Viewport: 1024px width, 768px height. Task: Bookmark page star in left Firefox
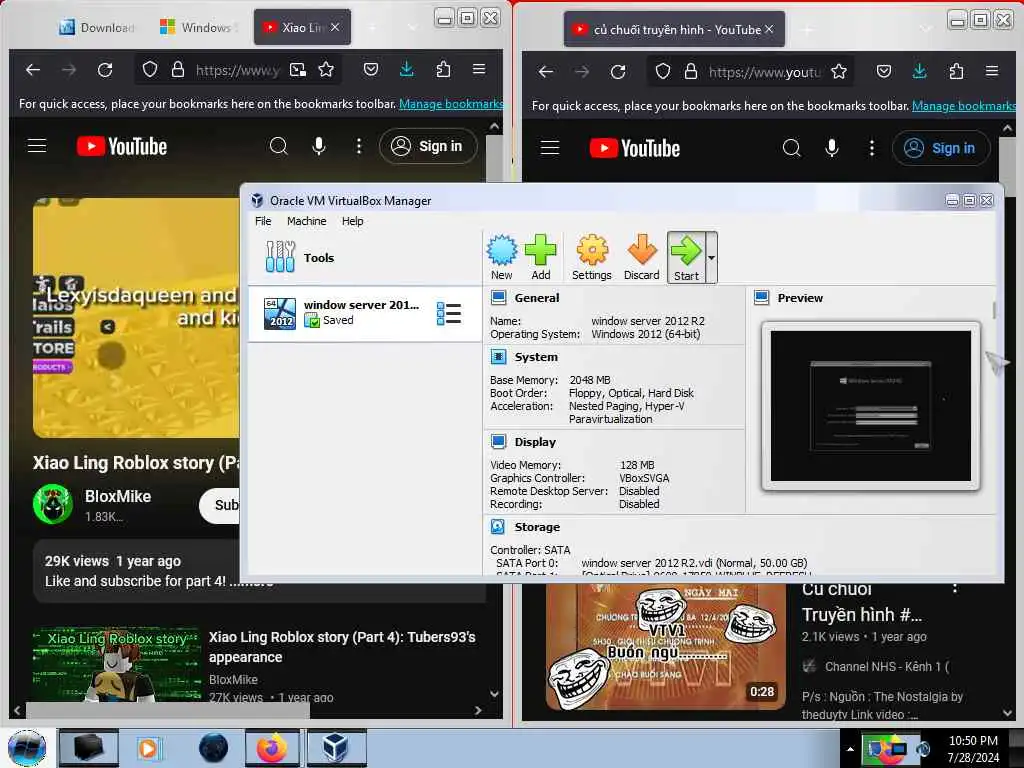pyautogui.click(x=326, y=69)
